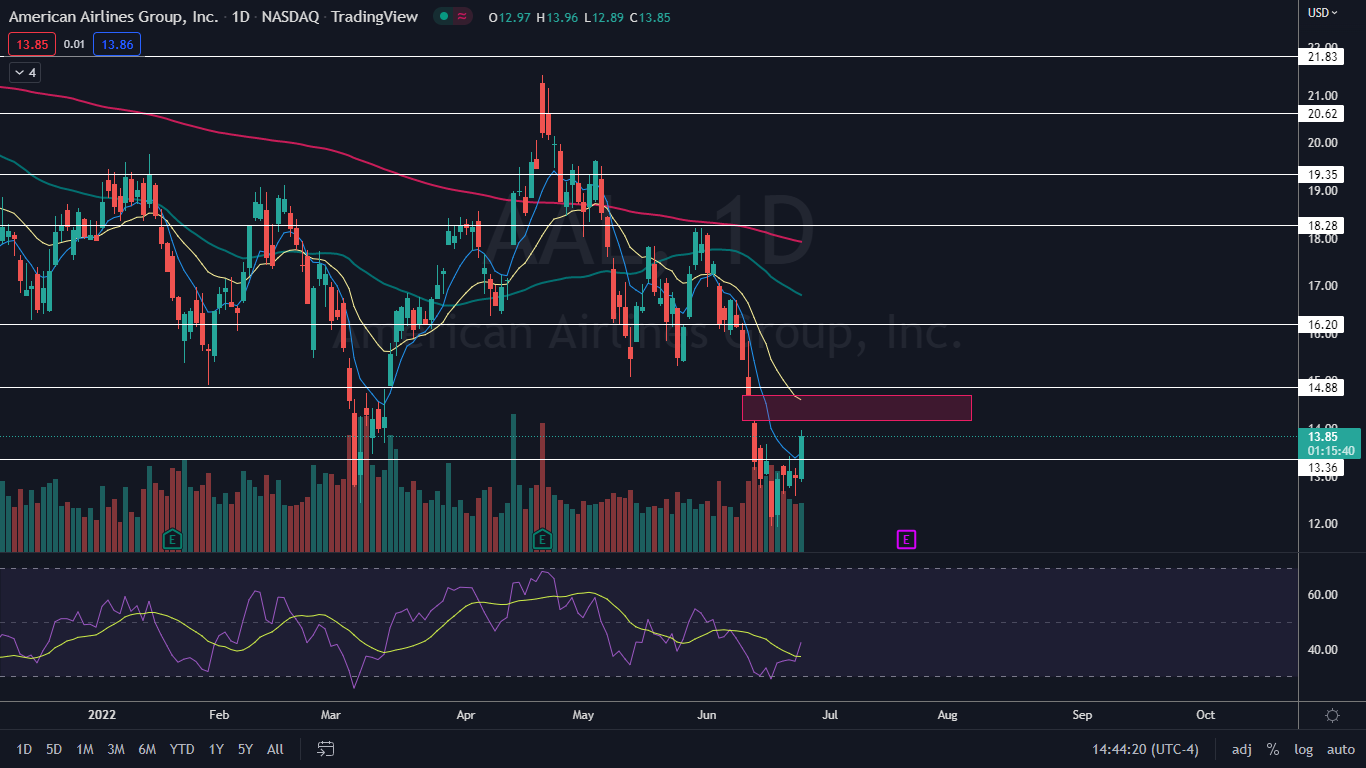Select the 3M time range
Image resolution: width=1366 pixels, height=768 pixels.
click(x=116, y=749)
